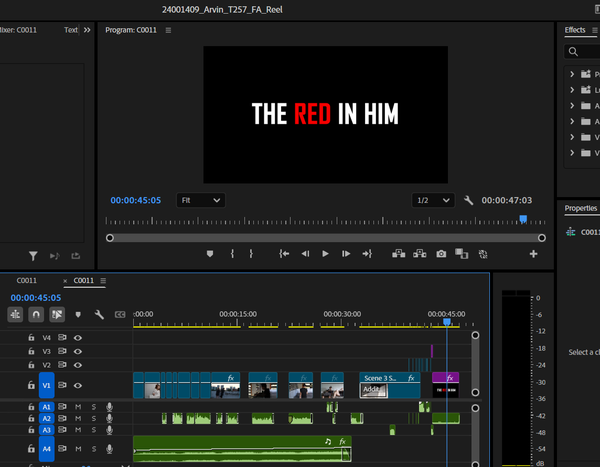
Task: Open the Program monitor Settings wrench
Action: click(x=469, y=200)
